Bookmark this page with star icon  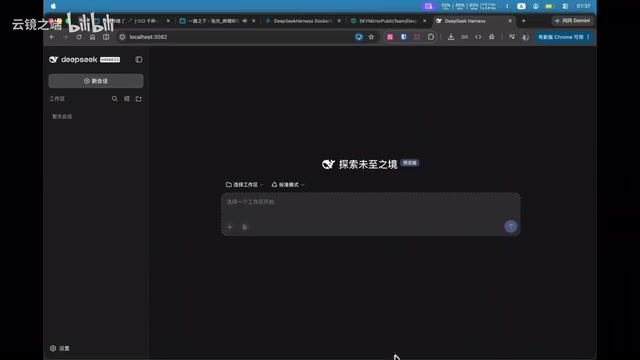click(x=371, y=37)
